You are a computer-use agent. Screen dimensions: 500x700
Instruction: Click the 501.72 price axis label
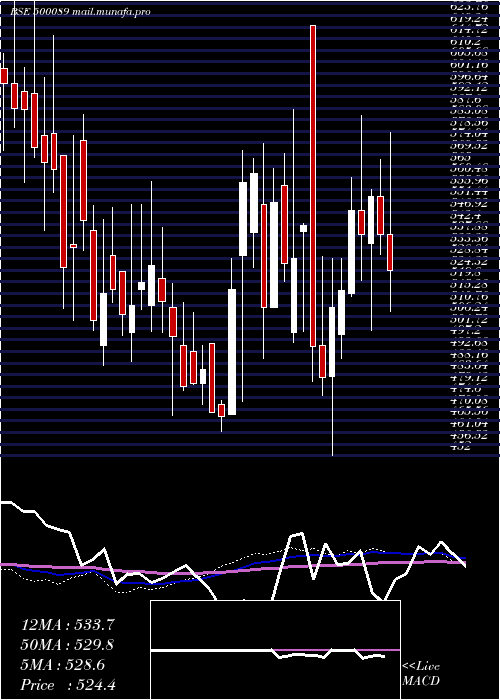(x=468, y=320)
